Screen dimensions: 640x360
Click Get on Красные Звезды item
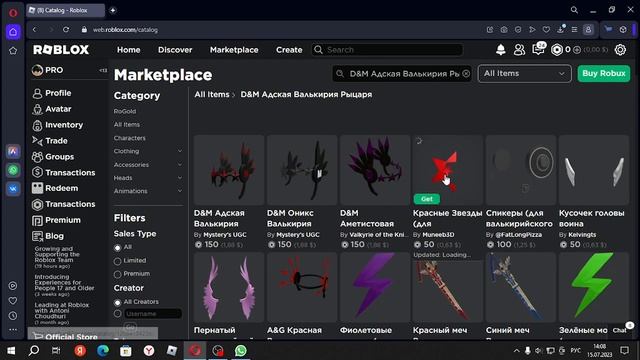(x=427, y=199)
